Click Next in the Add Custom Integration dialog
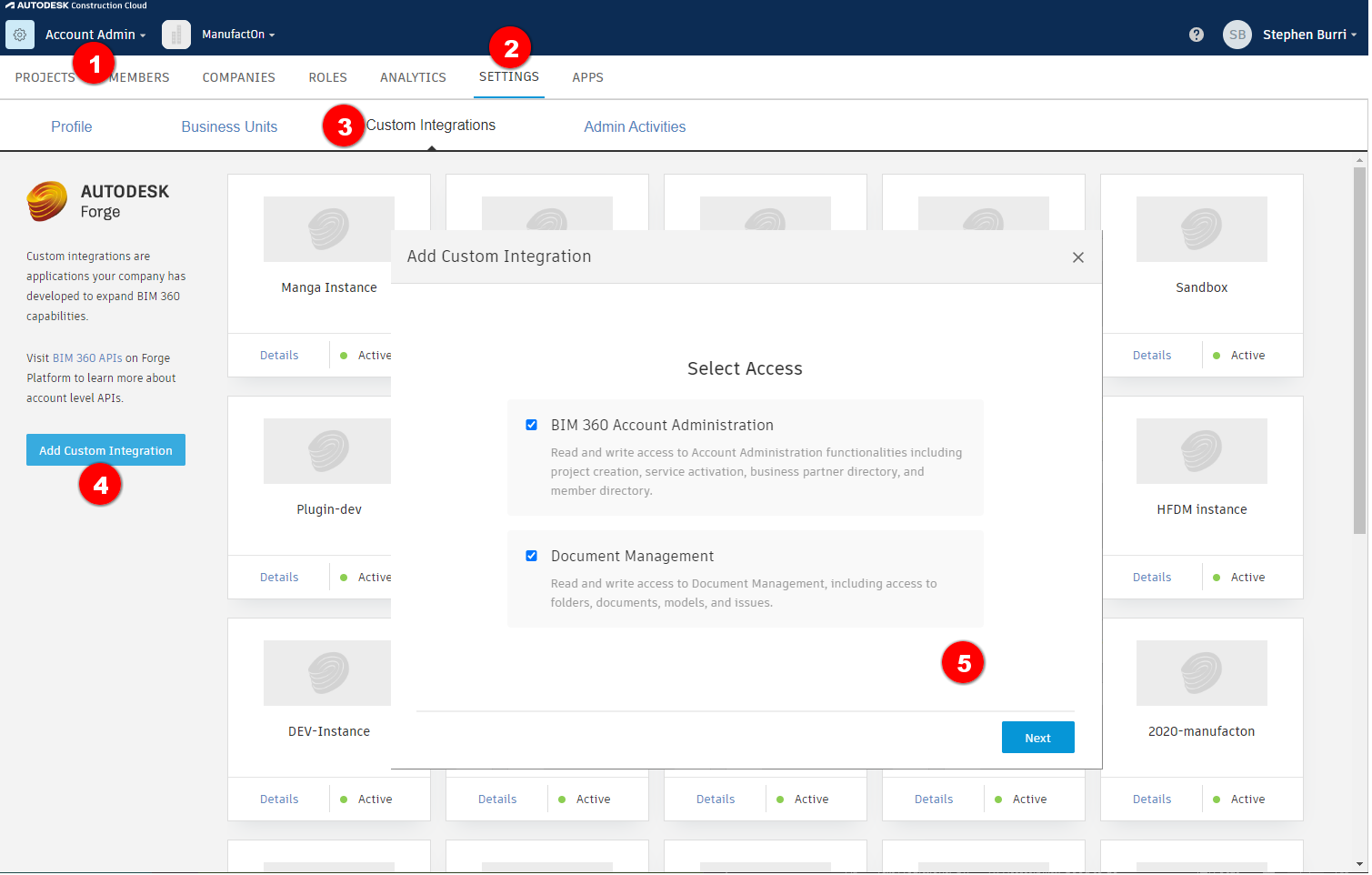 (1037, 737)
